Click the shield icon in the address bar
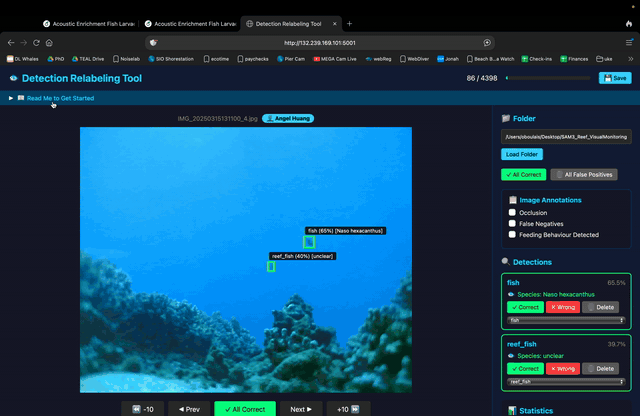 153,42
